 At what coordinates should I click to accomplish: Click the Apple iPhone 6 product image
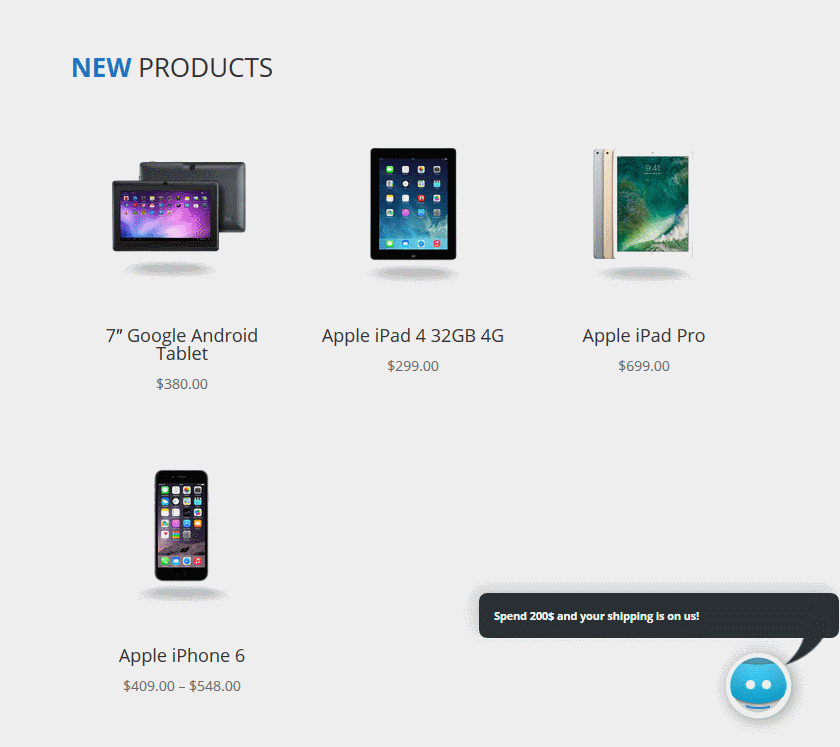coord(182,526)
